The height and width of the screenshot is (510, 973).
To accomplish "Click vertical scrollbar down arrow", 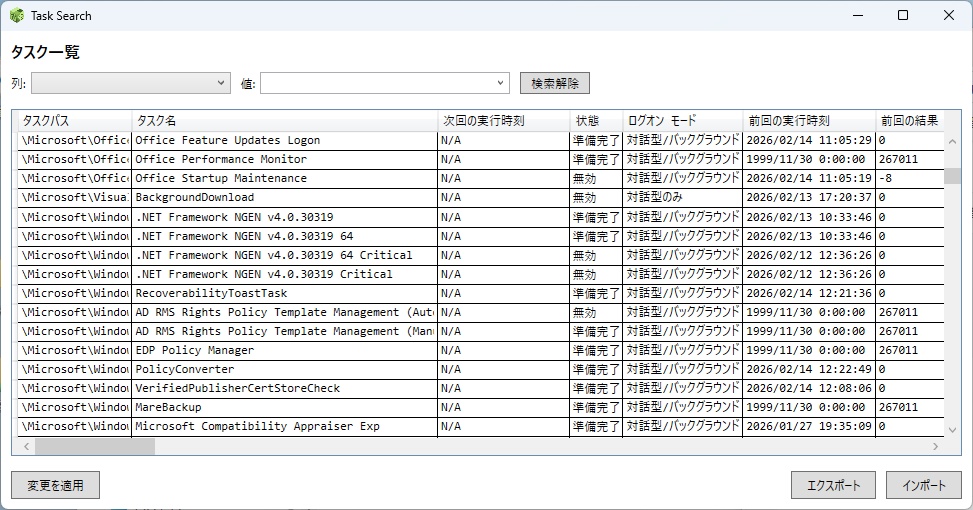I will (x=953, y=429).
